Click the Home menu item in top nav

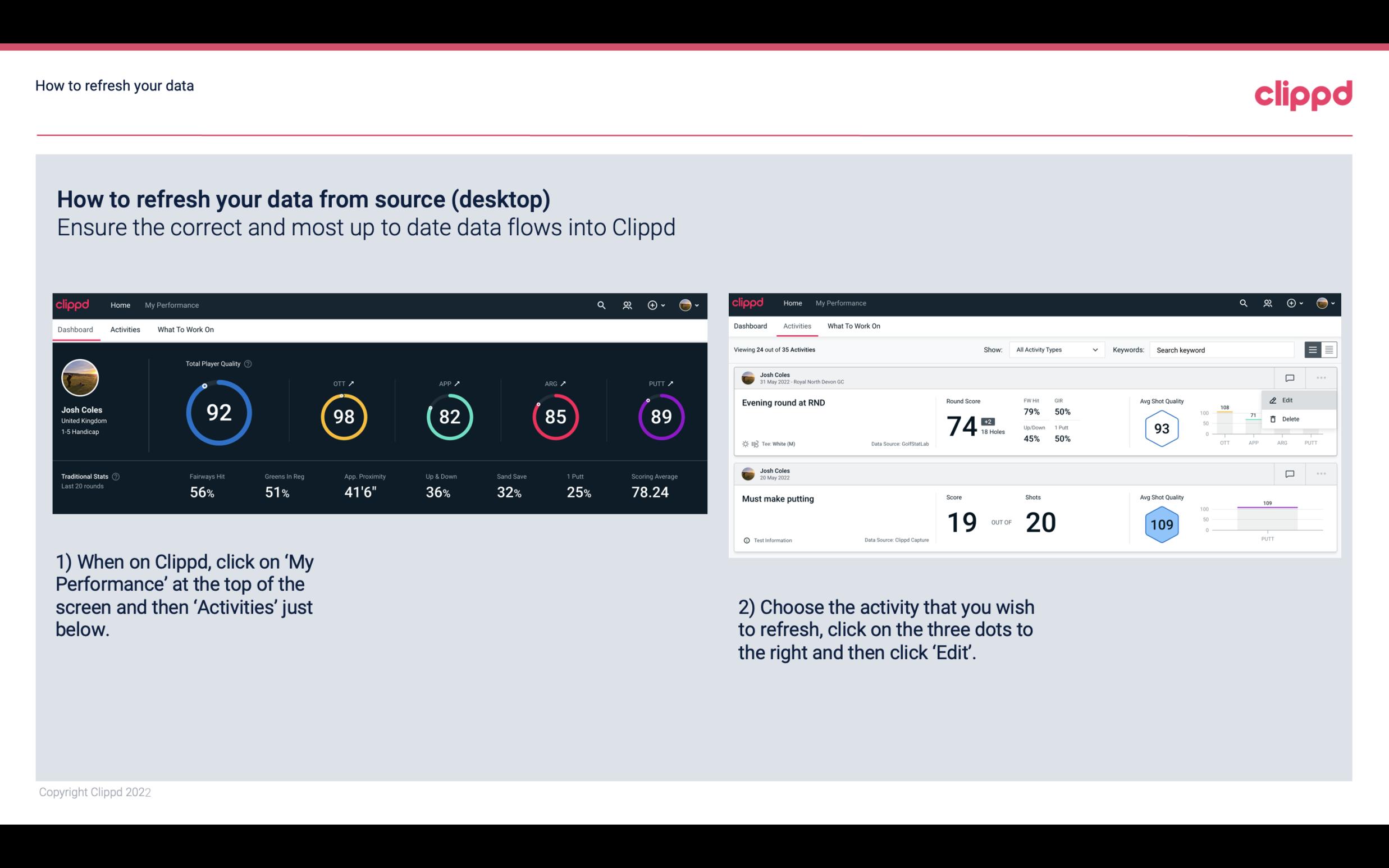[x=119, y=305]
